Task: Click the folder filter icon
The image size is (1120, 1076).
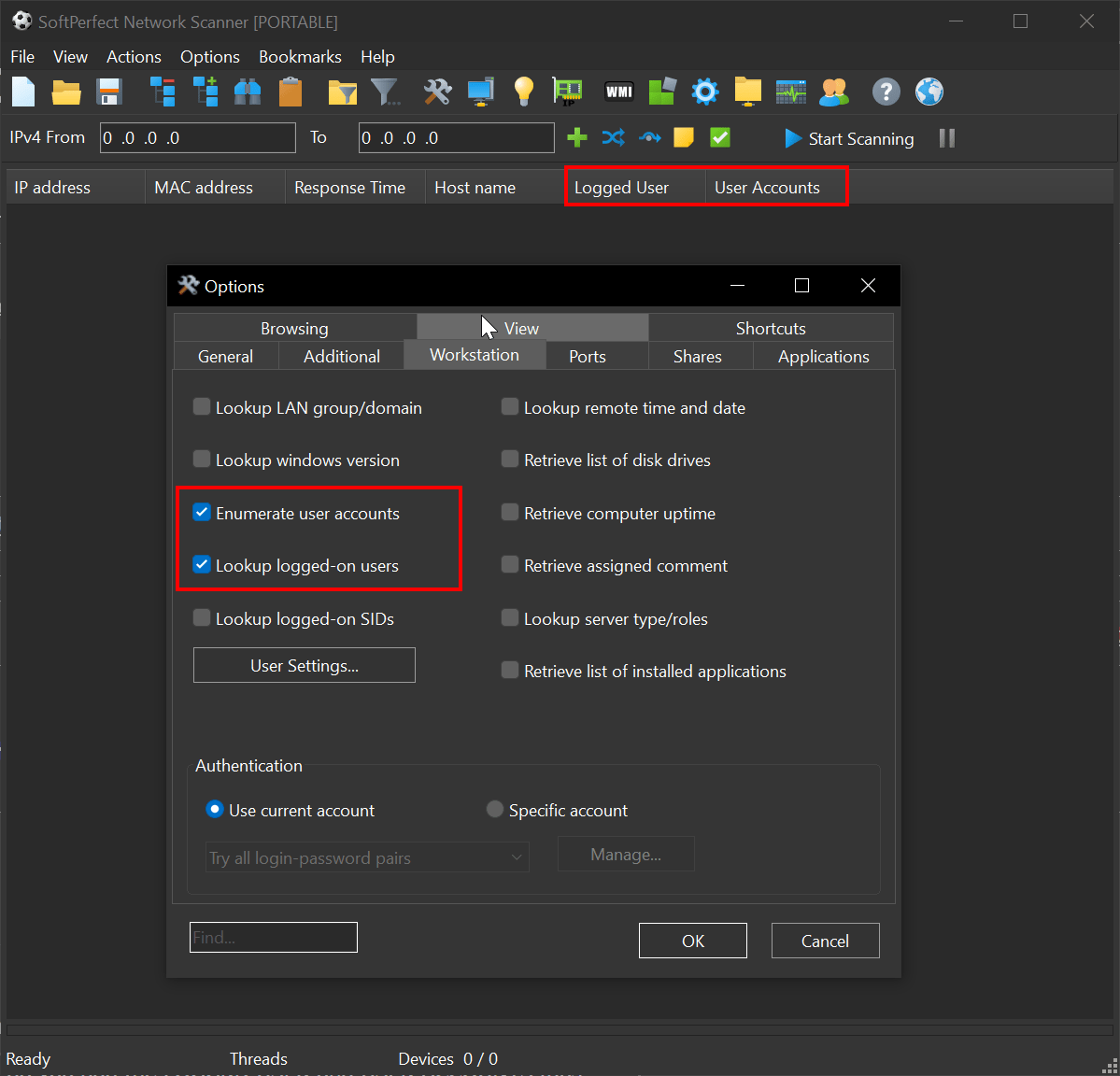Action: 343,92
